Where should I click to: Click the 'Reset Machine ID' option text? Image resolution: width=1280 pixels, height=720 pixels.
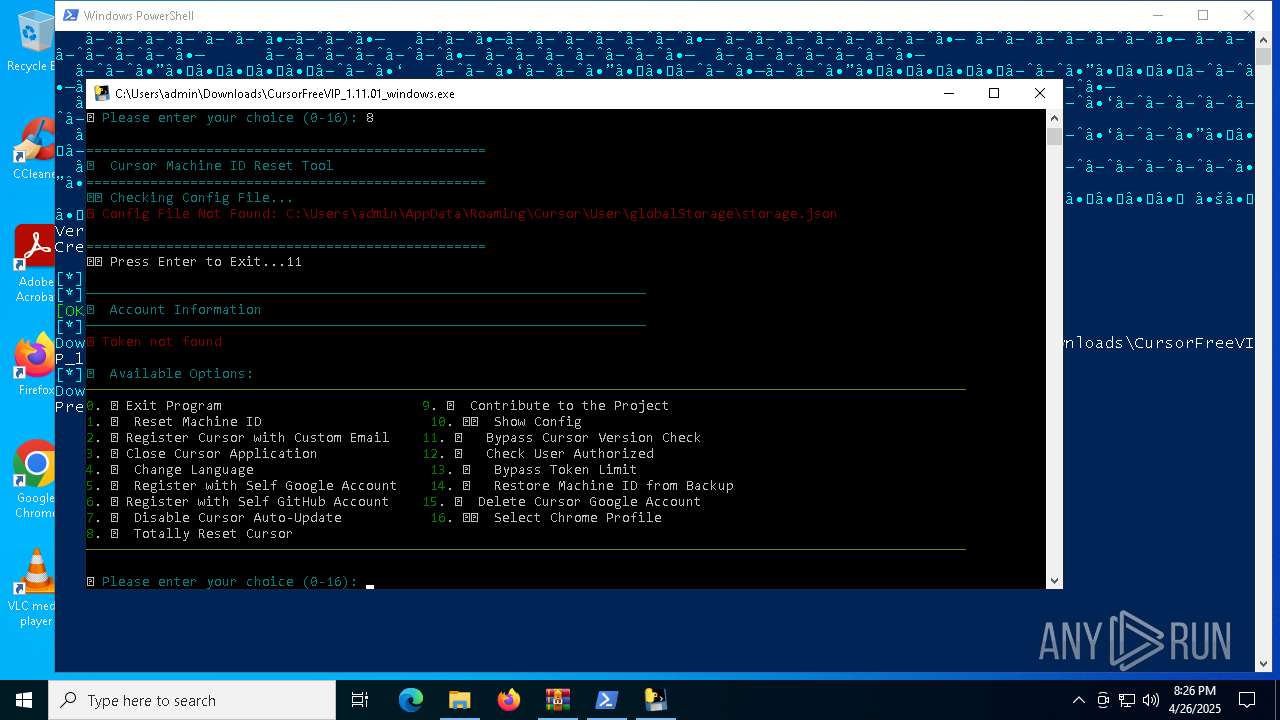coord(198,421)
